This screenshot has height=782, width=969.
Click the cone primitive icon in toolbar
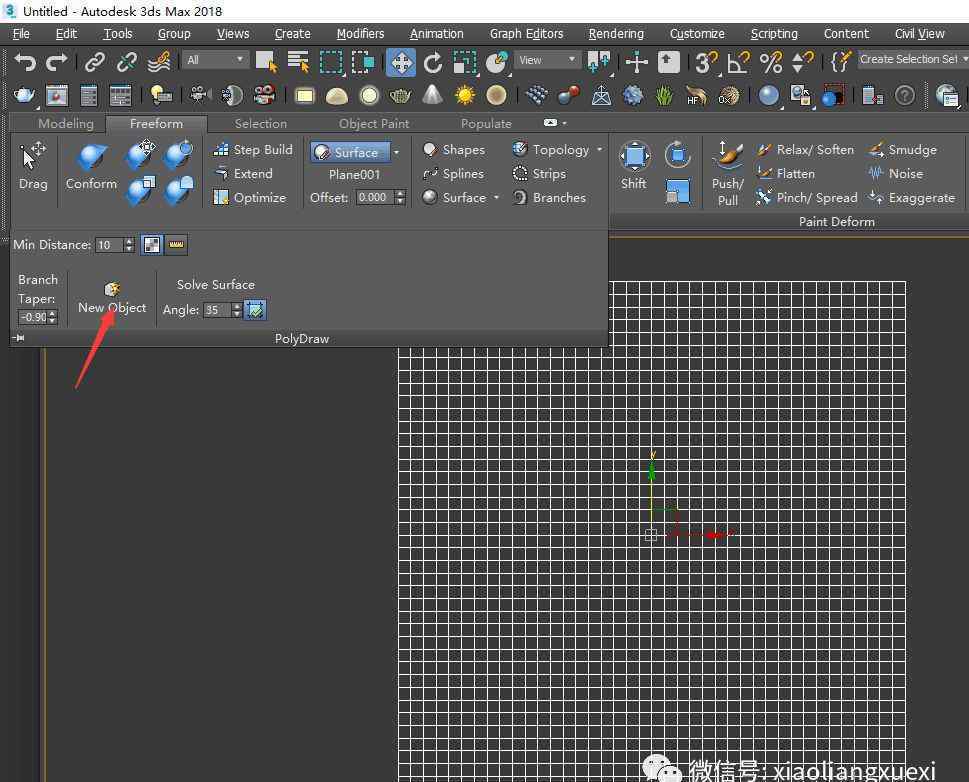[433, 95]
